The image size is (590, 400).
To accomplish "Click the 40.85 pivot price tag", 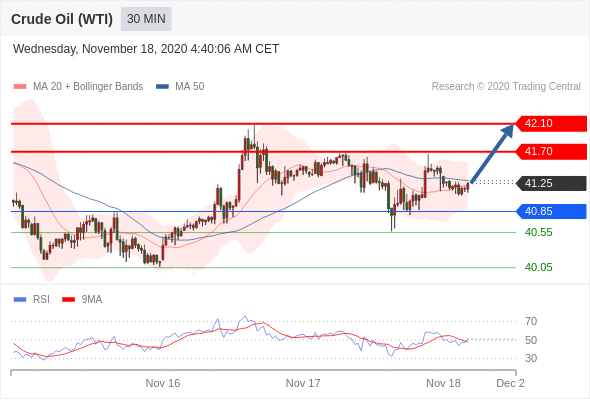I will [550, 211].
